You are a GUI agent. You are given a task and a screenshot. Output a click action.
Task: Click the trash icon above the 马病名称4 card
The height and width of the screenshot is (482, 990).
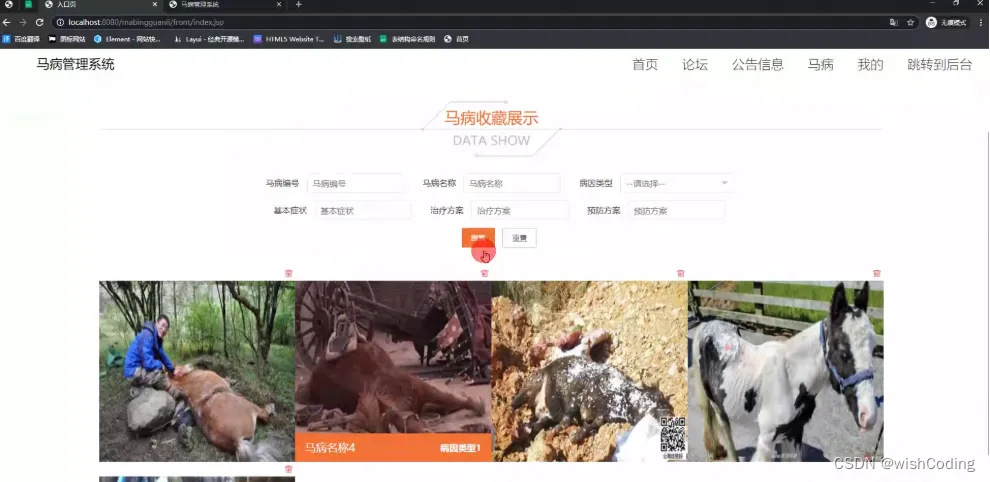click(x=484, y=274)
